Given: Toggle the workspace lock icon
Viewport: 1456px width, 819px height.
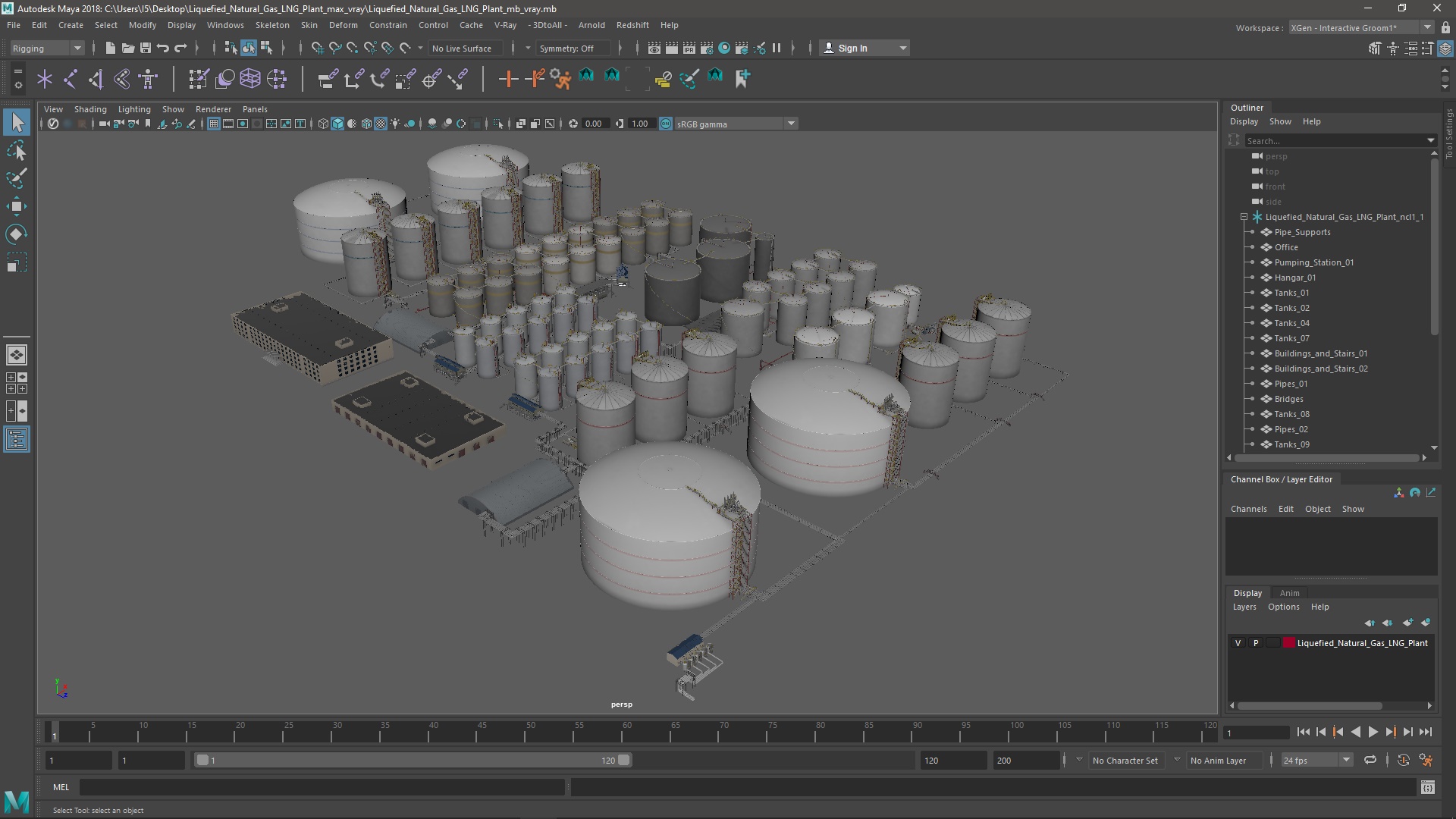Looking at the screenshot, I should click(x=1445, y=28).
